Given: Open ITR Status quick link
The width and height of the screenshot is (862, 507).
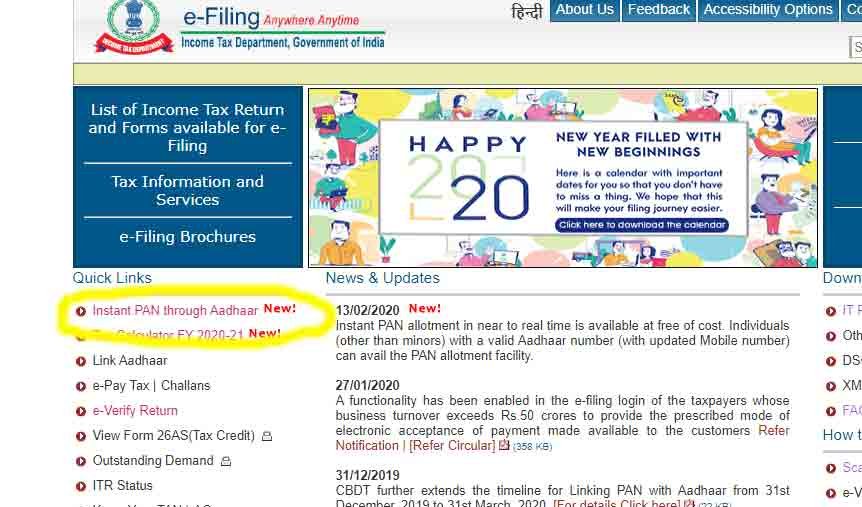Looking at the screenshot, I should tap(122, 486).
